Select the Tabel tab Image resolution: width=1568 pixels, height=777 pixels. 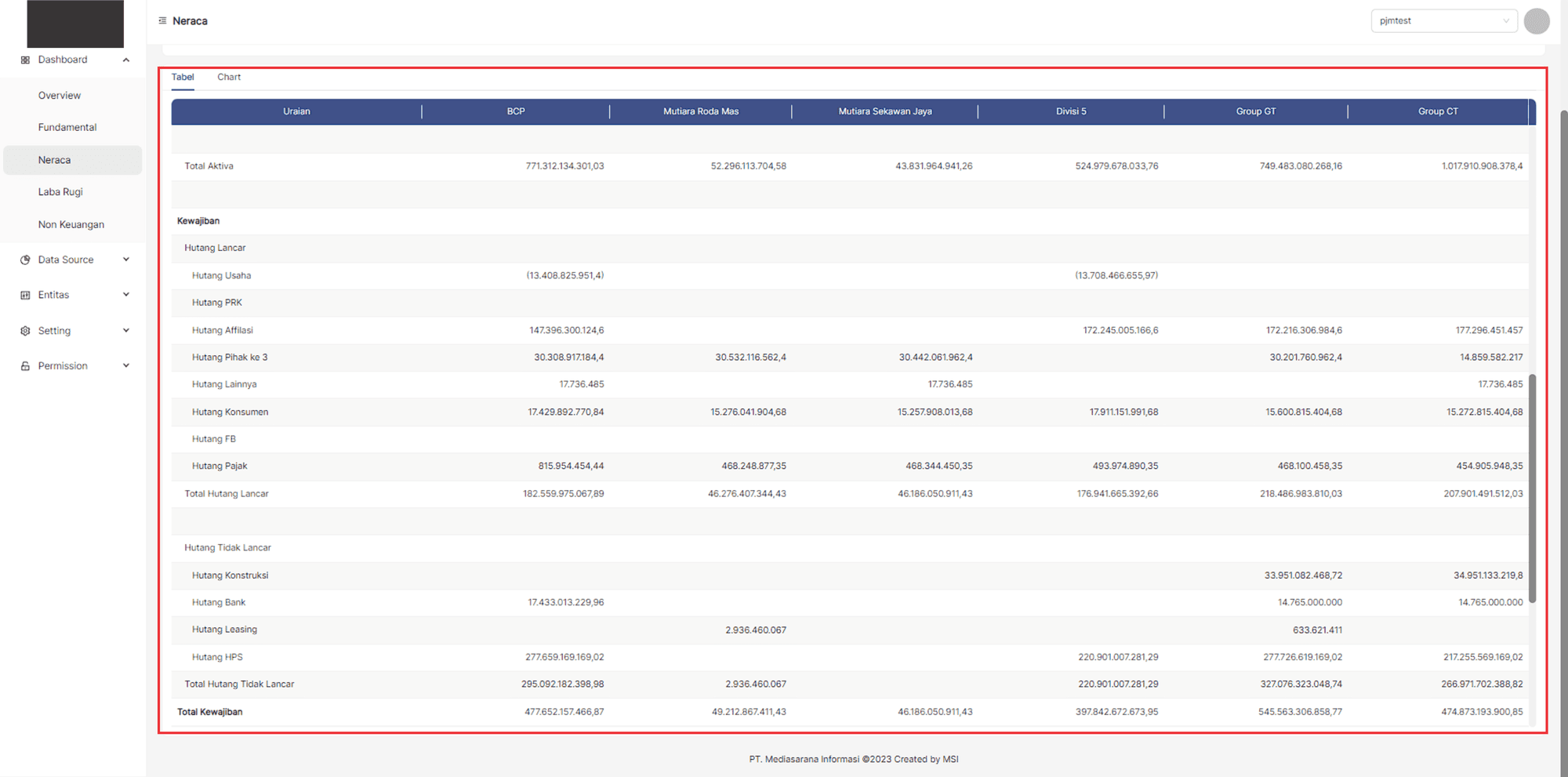(x=183, y=77)
